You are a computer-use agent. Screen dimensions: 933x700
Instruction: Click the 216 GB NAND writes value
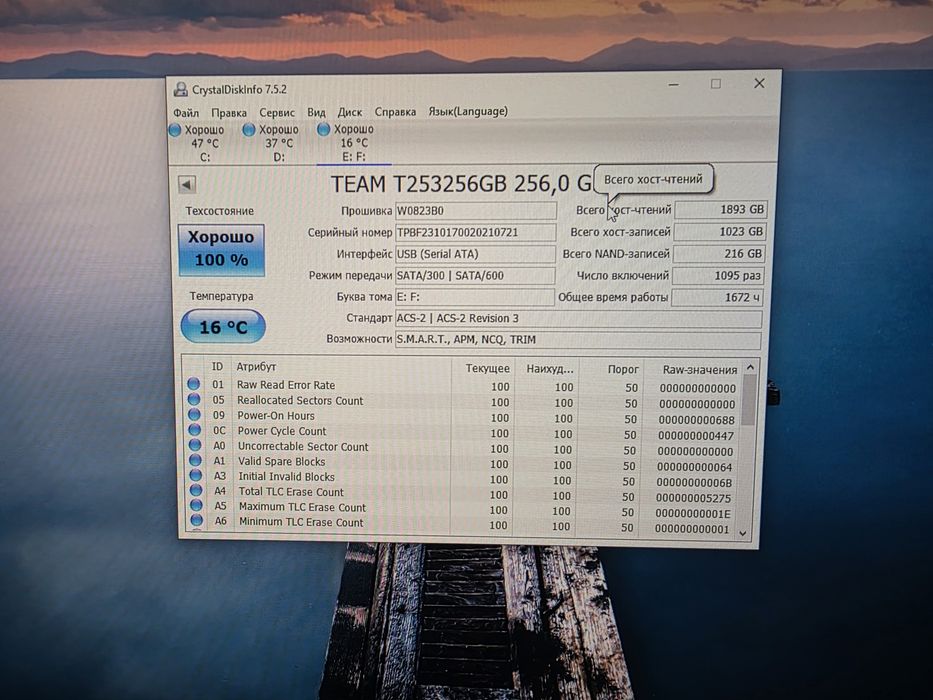point(719,254)
